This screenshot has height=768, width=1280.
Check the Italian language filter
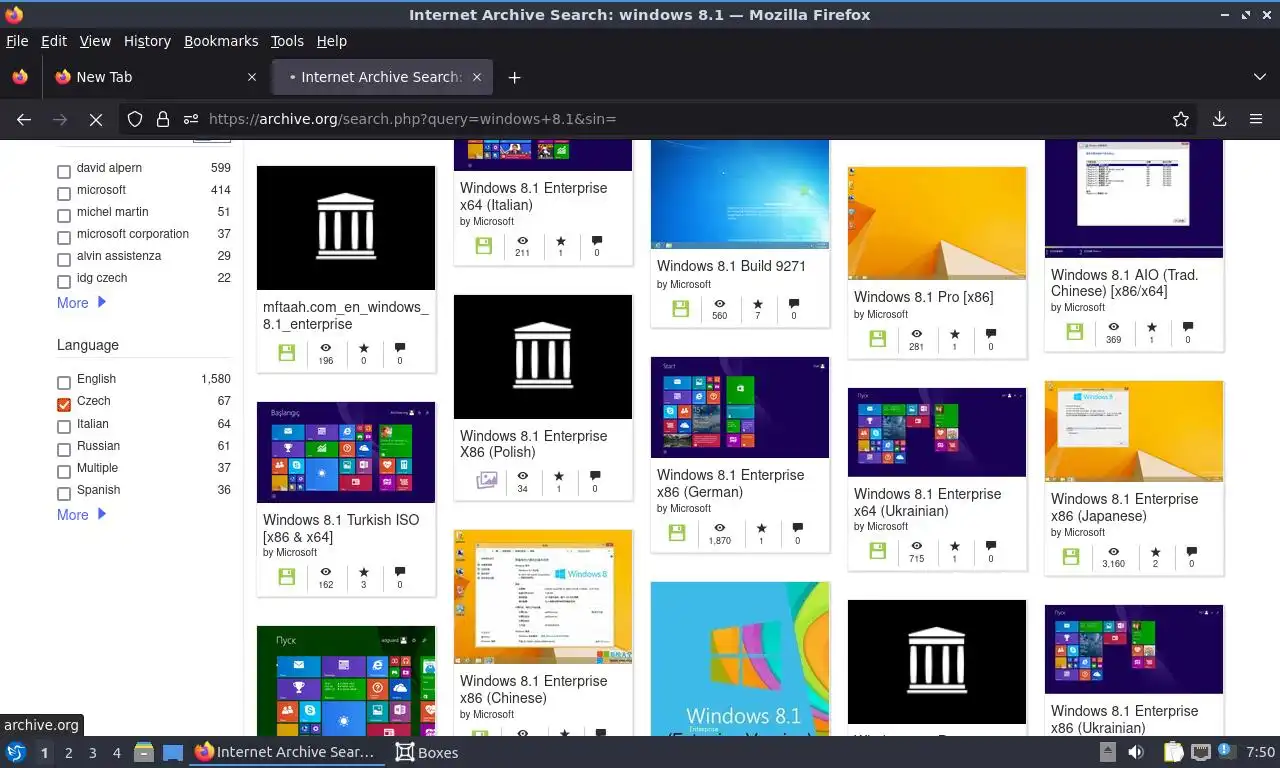coord(64,426)
